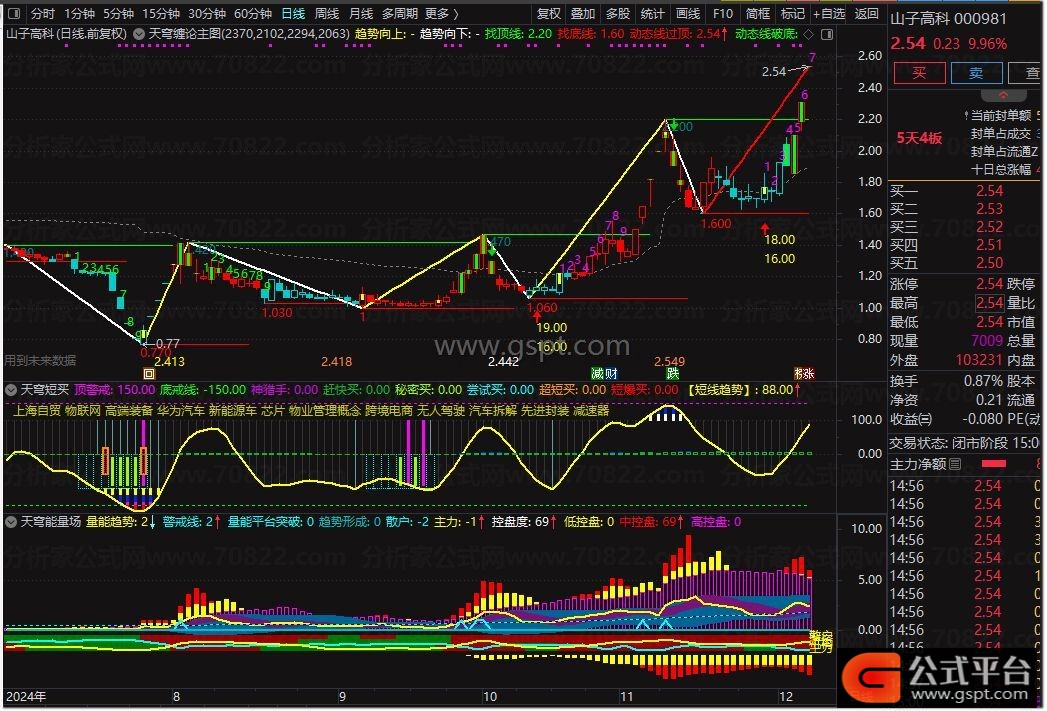Toggle the left sidebar panel icon
The height and width of the screenshot is (711, 1047).
point(13,13)
